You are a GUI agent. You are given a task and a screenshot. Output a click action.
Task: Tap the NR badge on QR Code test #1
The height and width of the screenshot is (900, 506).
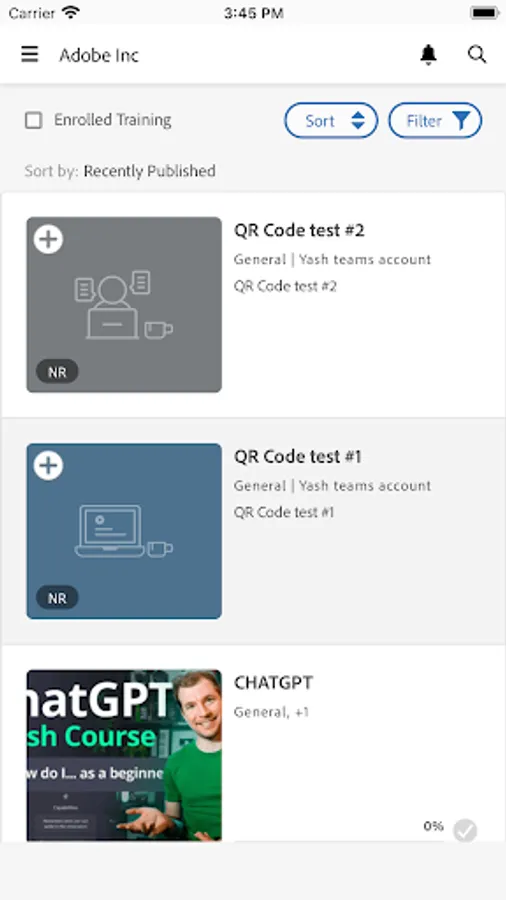tap(57, 598)
